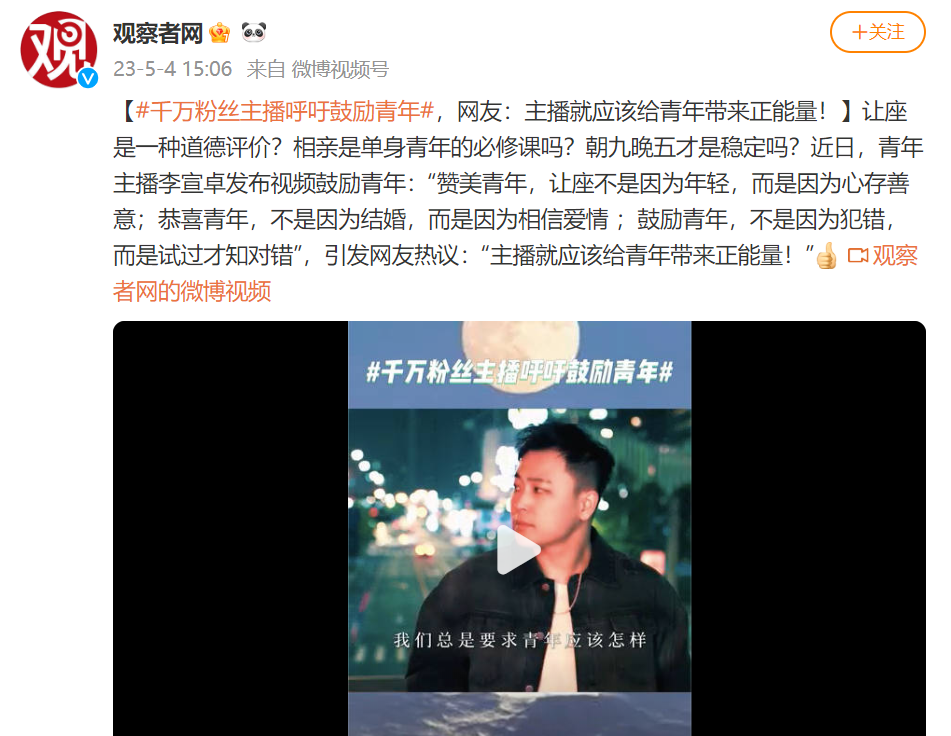Click the panda badge icon

tap(254, 32)
